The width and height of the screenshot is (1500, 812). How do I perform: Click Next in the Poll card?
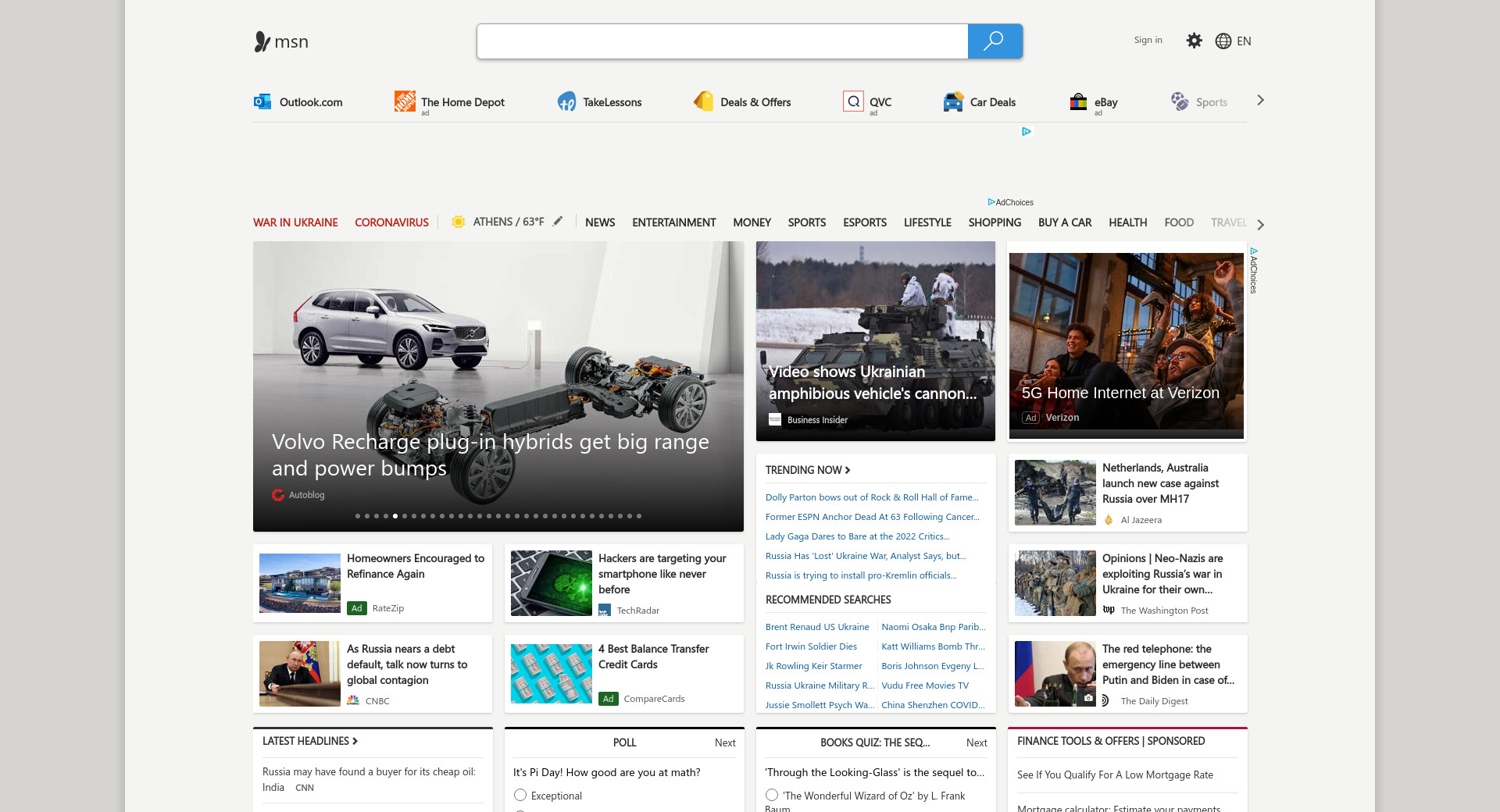[x=724, y=743]
